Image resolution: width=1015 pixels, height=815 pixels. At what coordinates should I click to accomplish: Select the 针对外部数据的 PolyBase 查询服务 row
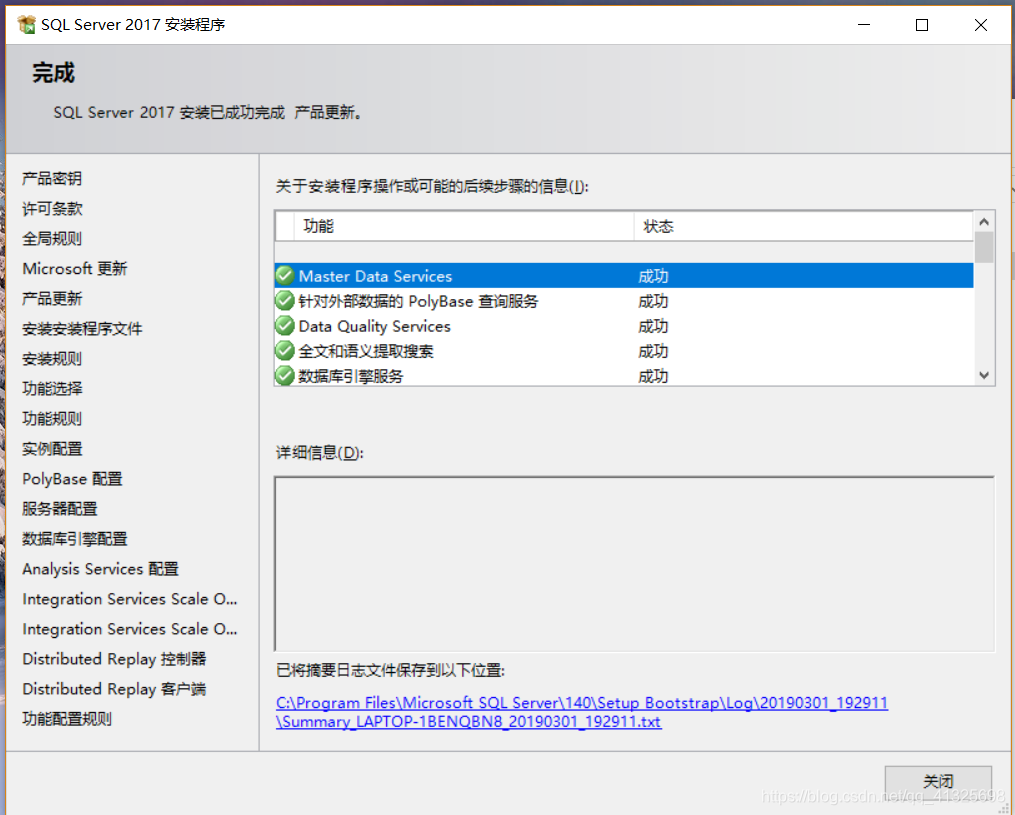tap(624, 301)
